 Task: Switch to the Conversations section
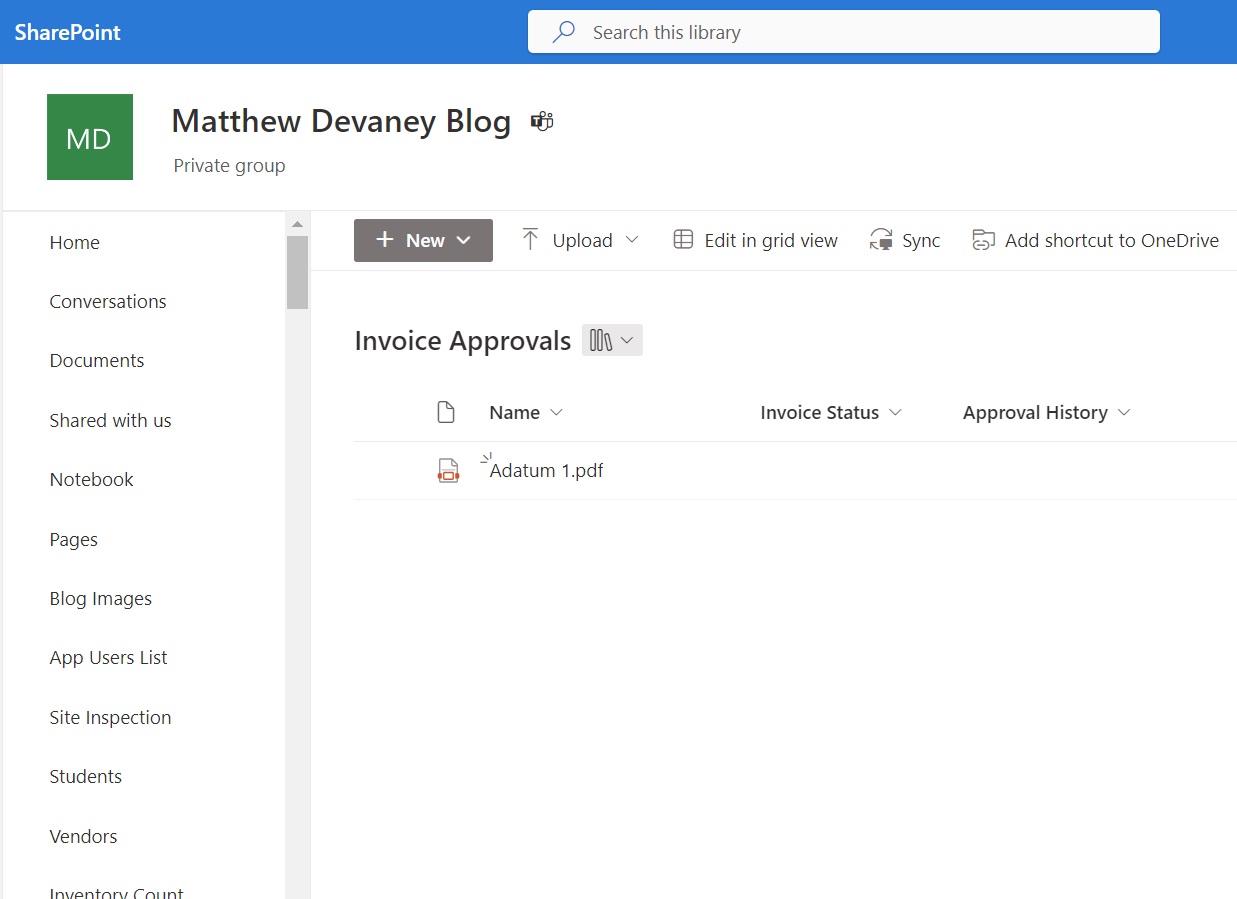pos(108,301)
